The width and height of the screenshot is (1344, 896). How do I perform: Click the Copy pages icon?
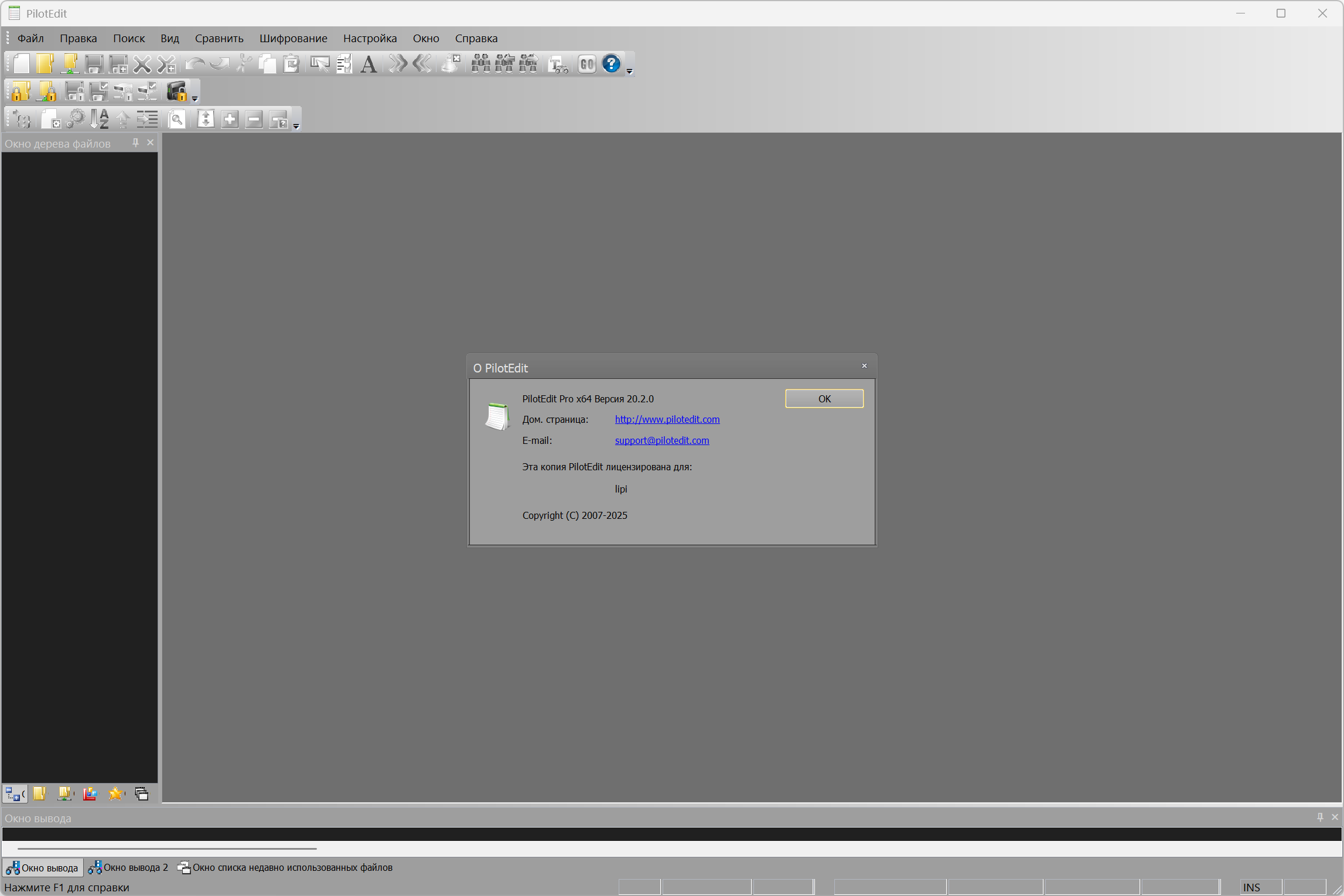click(x=267, y=64)
